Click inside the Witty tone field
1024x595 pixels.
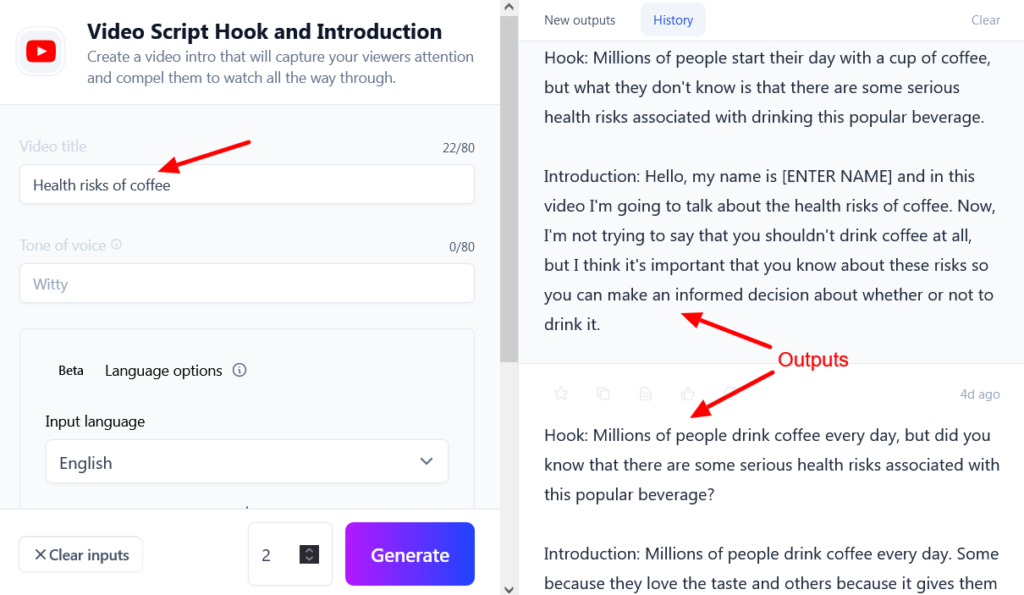(246, 283)
